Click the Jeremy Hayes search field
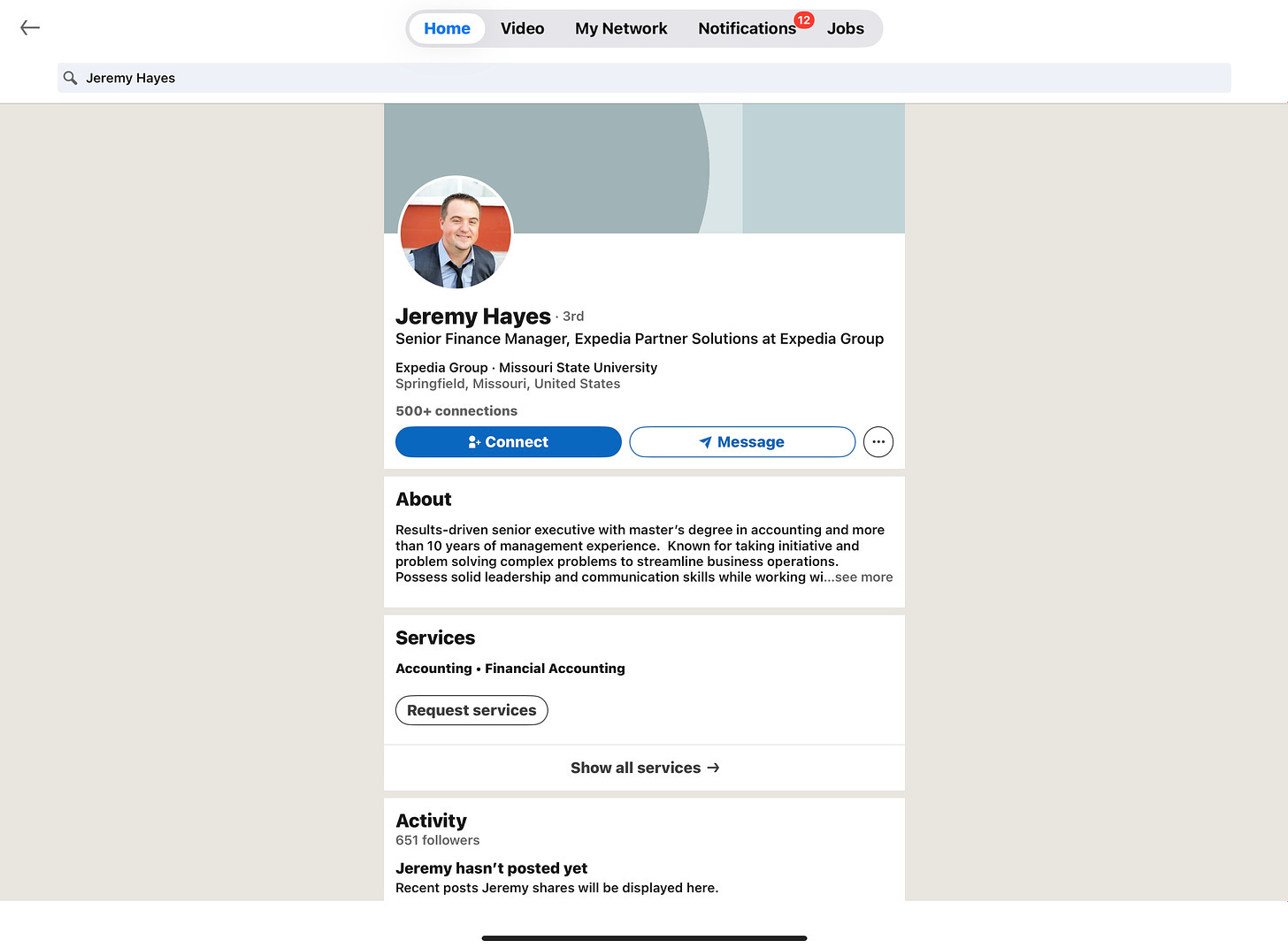Viewport: 1288px width, 948px height. 644,78
